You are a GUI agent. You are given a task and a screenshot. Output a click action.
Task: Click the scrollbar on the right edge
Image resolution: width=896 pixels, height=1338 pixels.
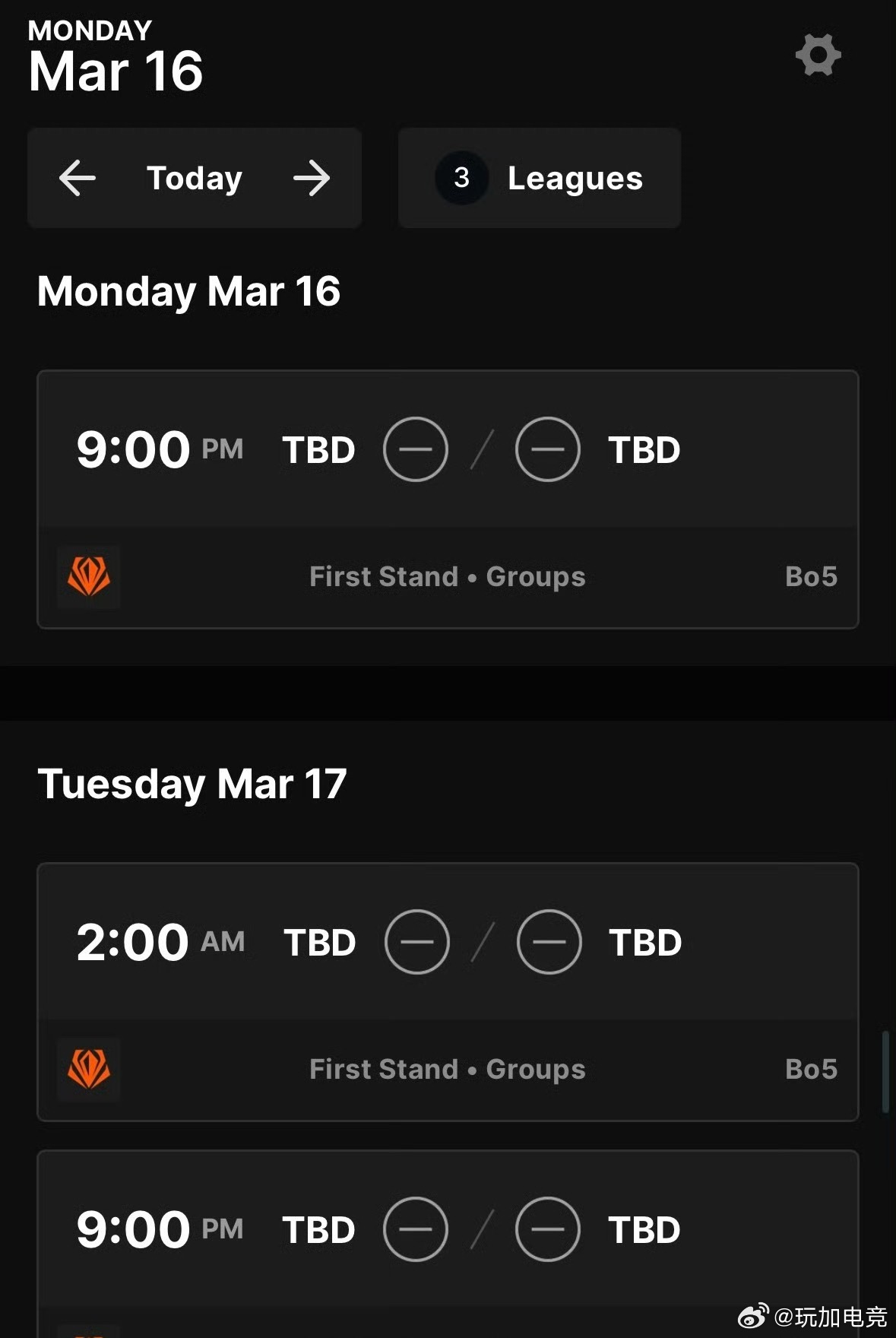[x=885, y=1072]
